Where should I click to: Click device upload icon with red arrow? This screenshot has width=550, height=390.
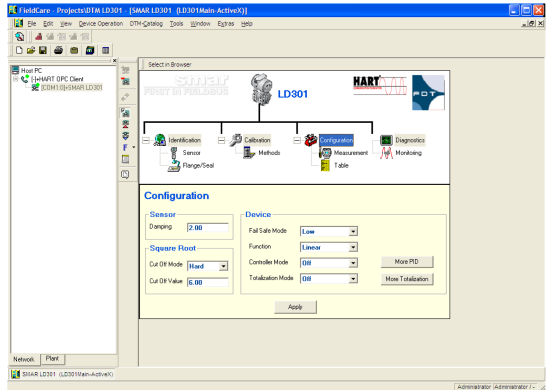click(x=125, y=124)
